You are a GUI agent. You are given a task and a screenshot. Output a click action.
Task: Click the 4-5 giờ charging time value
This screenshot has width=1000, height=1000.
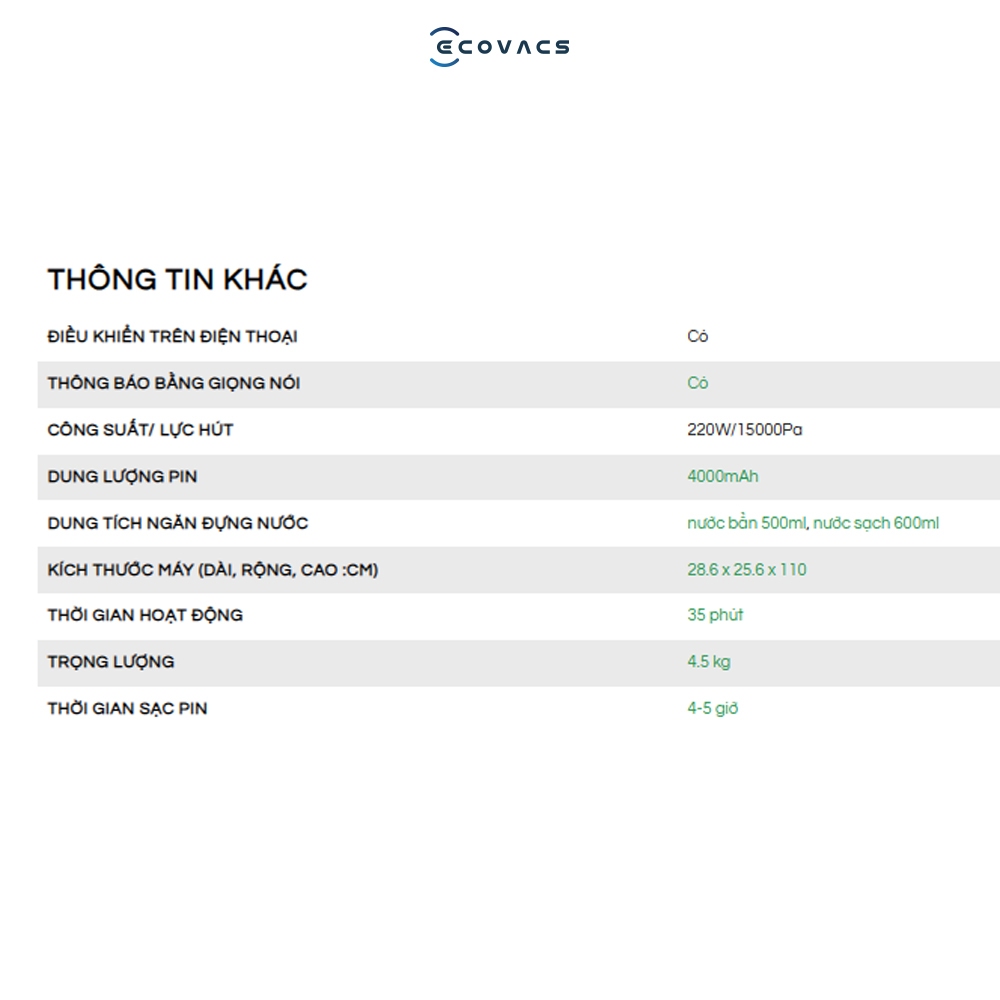pos(712,708)
